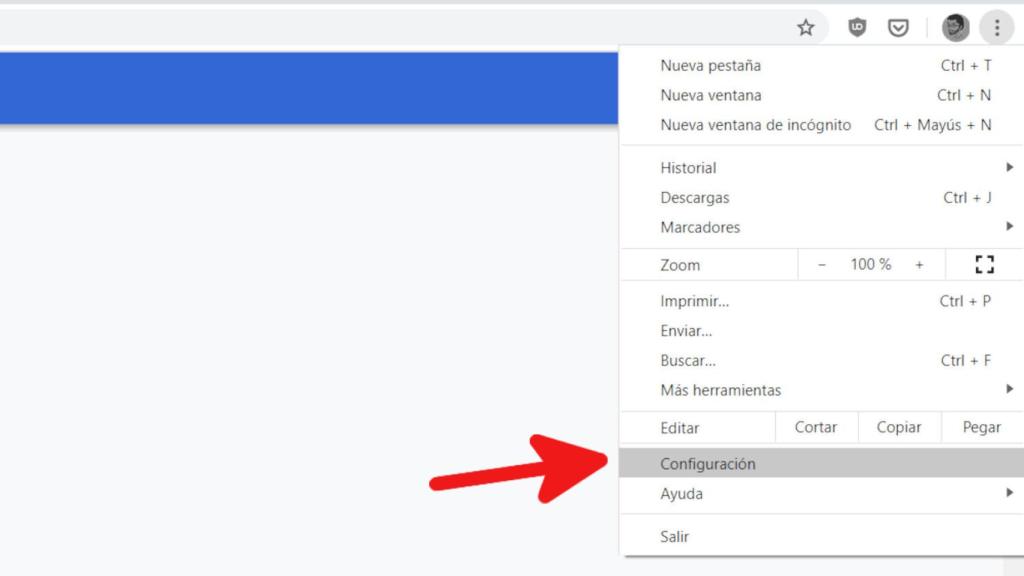Open the uBlock Origin extension
The width and height of the screenshot is (1024, 576).
(857, 27)
